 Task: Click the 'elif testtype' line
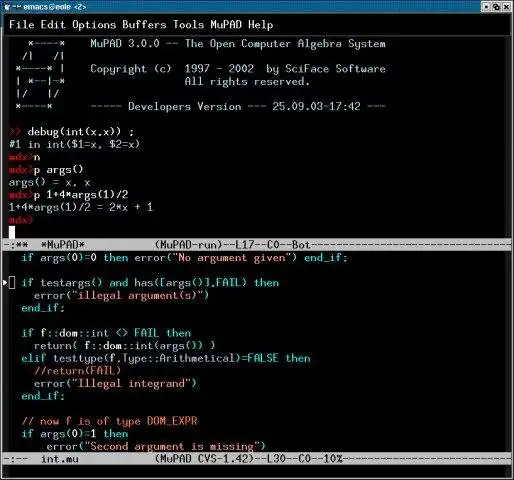166,359
